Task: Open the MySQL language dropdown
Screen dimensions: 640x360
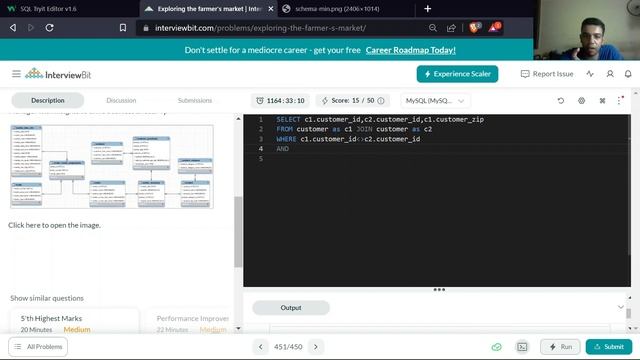Action: [435, 100]
